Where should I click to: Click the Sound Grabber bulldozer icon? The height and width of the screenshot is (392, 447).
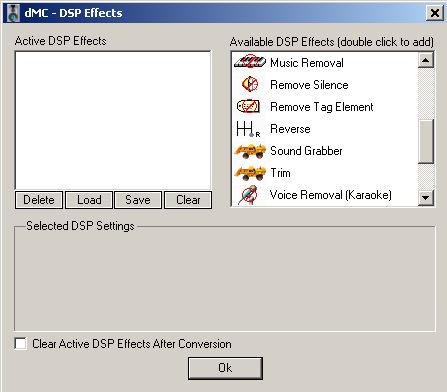(x=250, y=151)
